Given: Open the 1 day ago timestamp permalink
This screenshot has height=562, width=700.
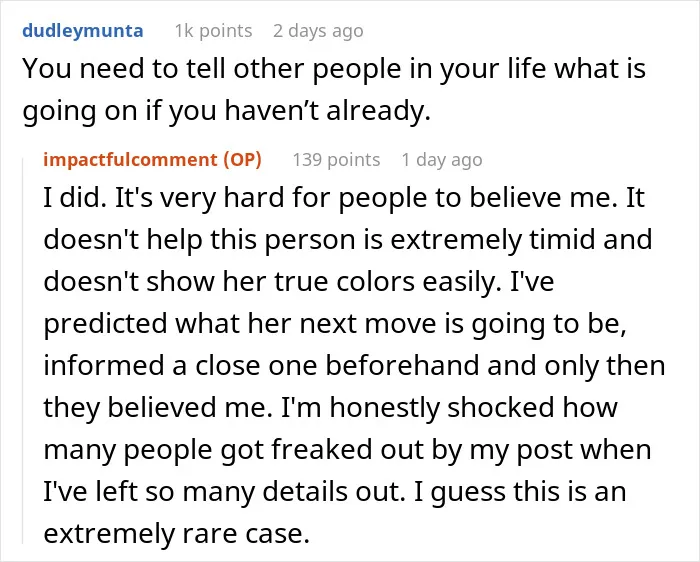Looking at the screenshot, I should click(x=442, y=159).
